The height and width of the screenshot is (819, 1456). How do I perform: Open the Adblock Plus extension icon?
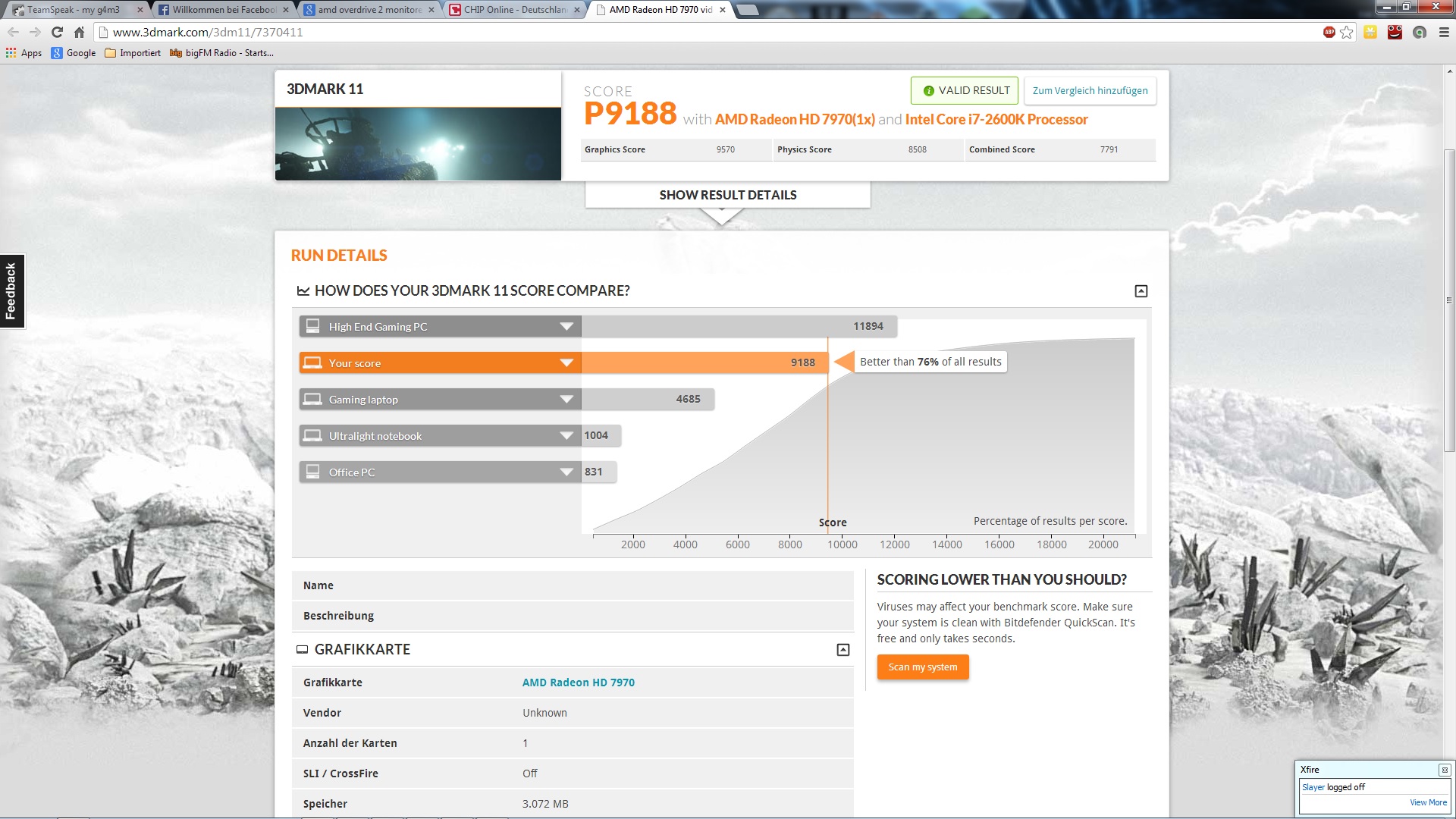[x=1329, y=32]
